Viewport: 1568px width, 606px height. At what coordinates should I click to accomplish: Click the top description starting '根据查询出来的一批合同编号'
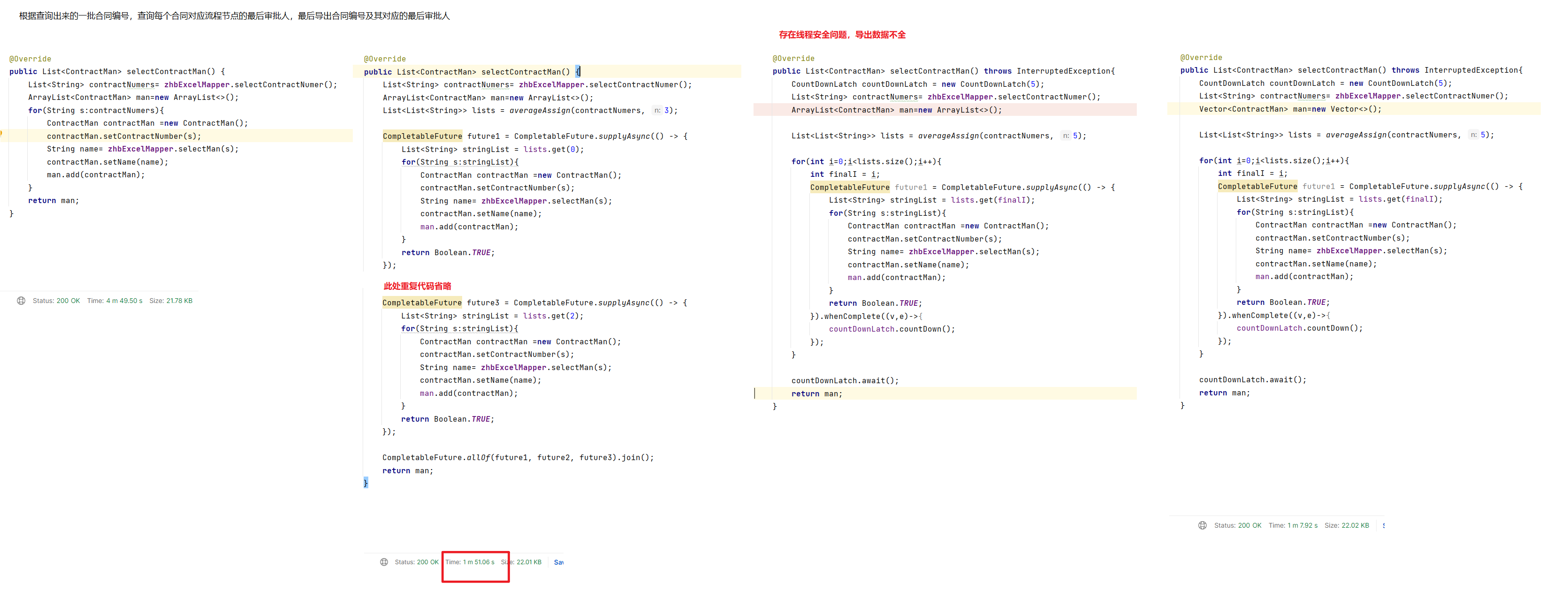click(234, 16)
